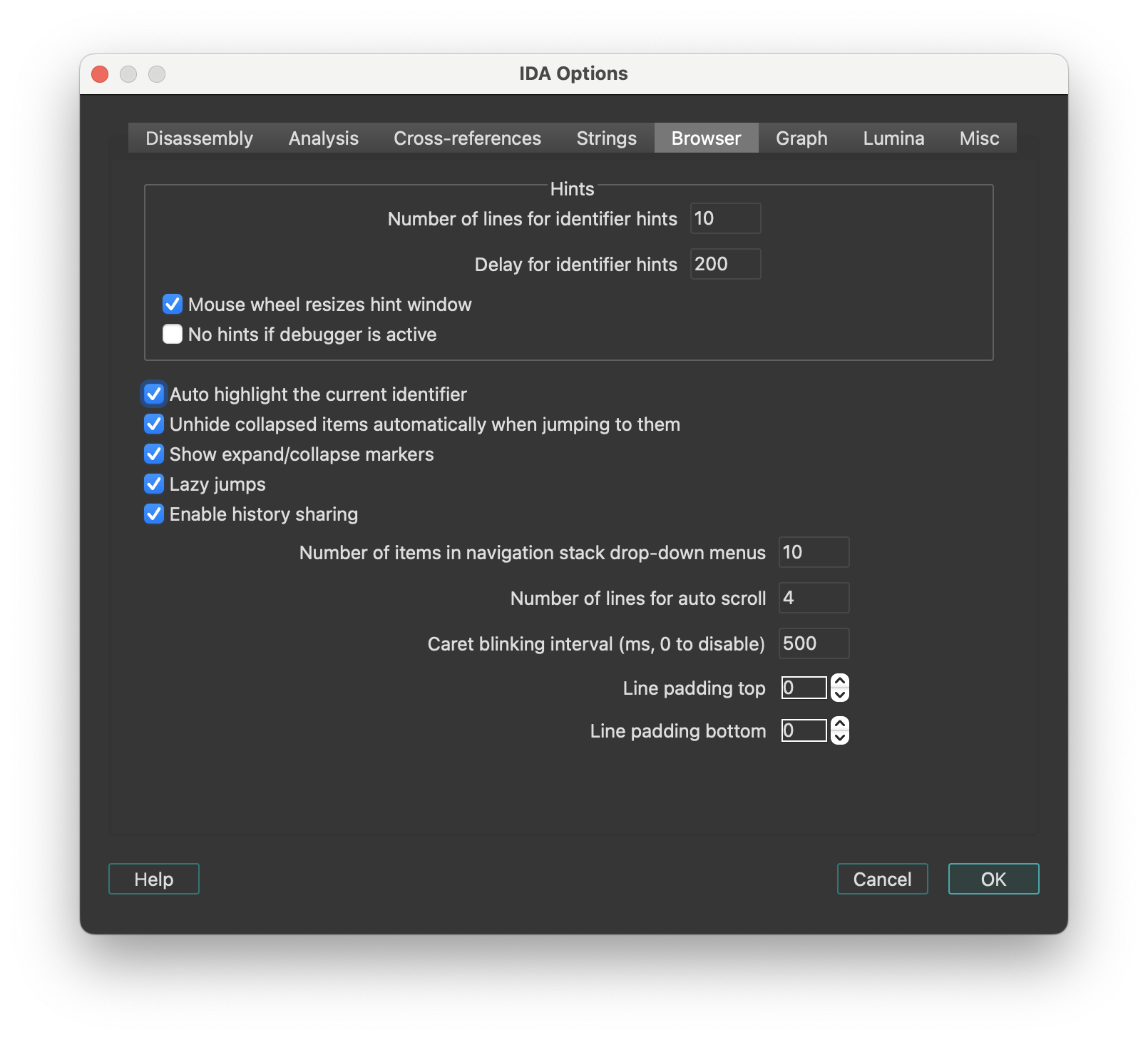
Task: Click the Help button
Action: tap(153, 879)
